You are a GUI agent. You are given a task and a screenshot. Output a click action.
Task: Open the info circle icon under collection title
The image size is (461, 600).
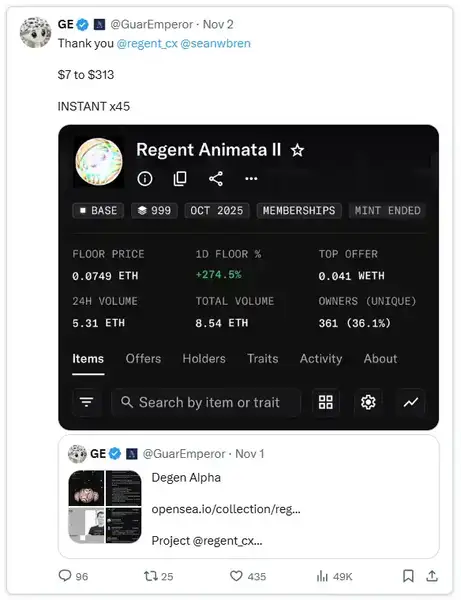point(145,178)
